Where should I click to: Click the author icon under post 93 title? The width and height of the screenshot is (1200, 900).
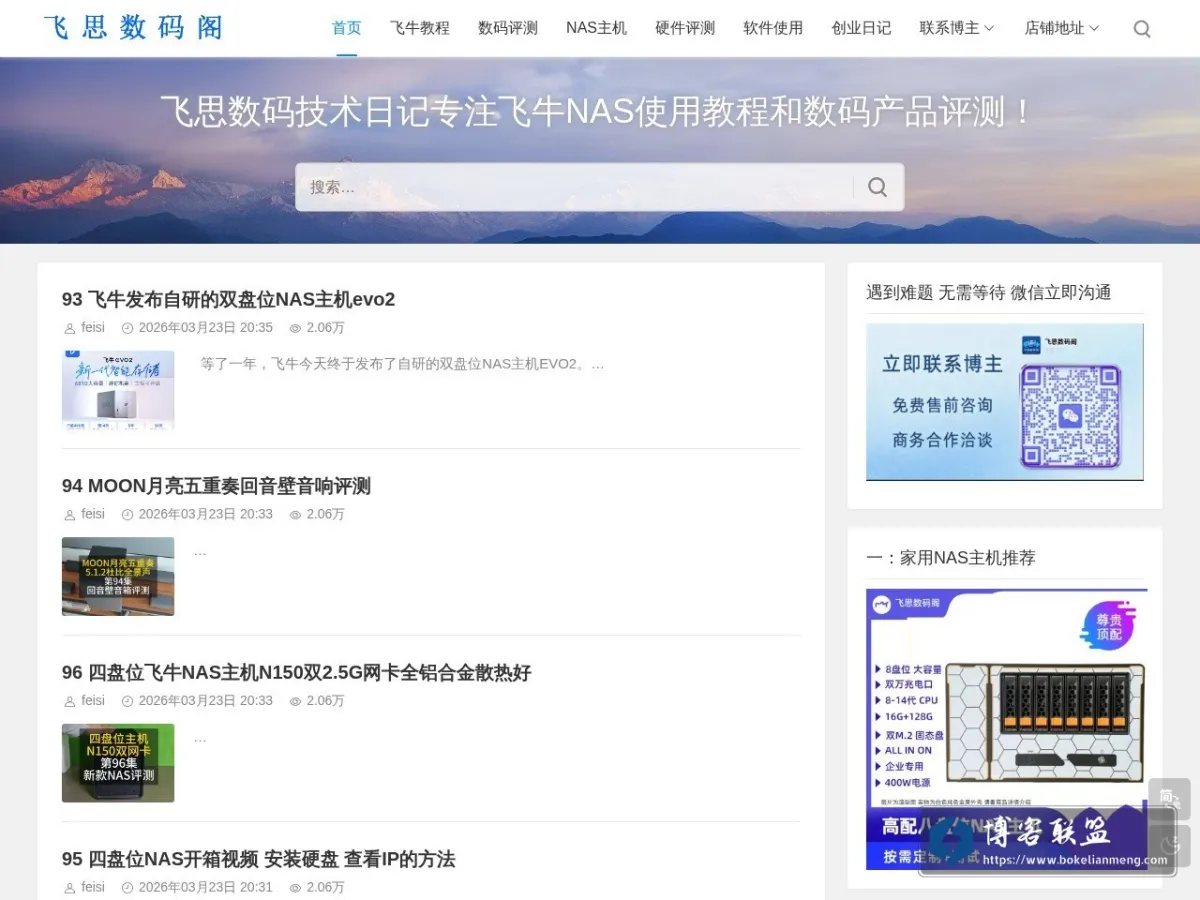tap(69, 328)
